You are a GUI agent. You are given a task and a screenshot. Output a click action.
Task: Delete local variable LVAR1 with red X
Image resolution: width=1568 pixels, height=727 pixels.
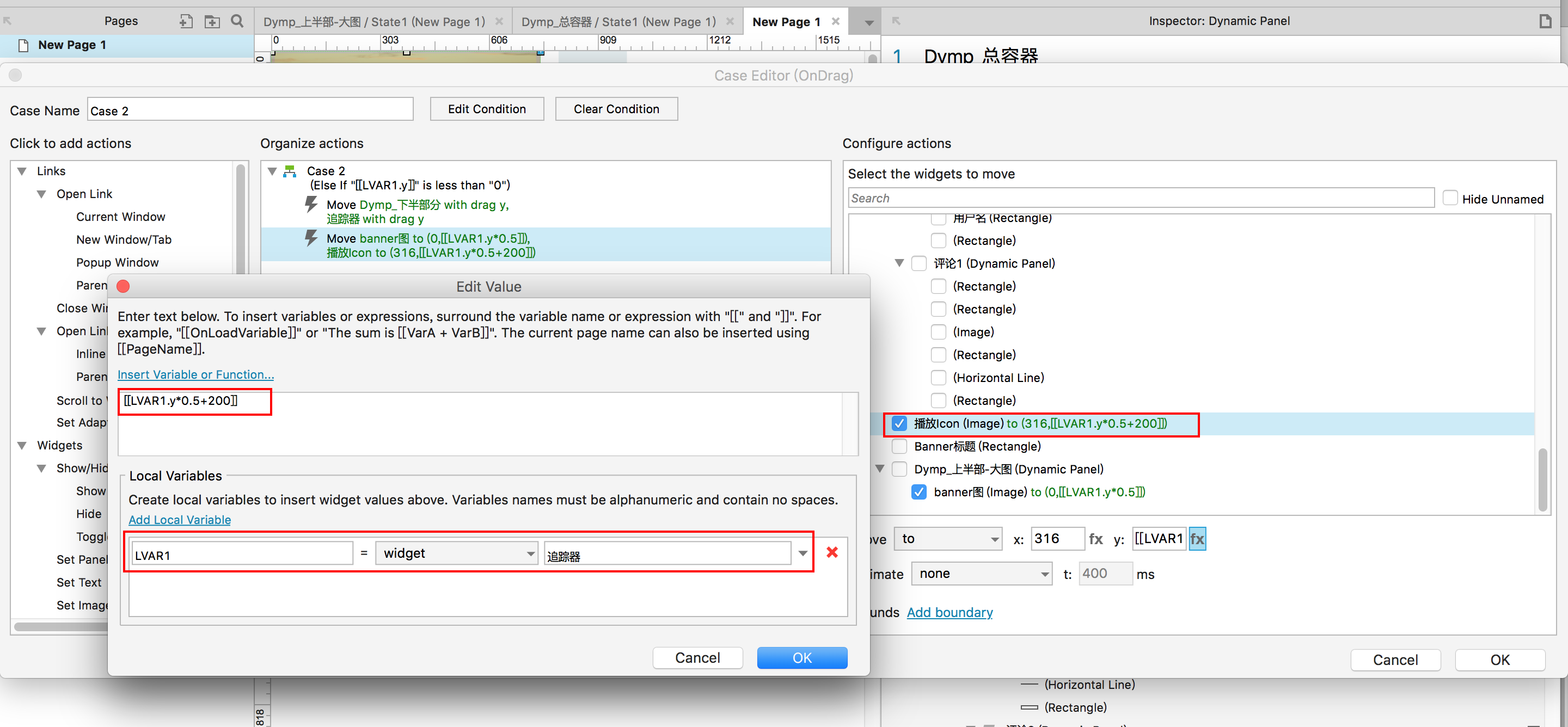click(831, 552)
